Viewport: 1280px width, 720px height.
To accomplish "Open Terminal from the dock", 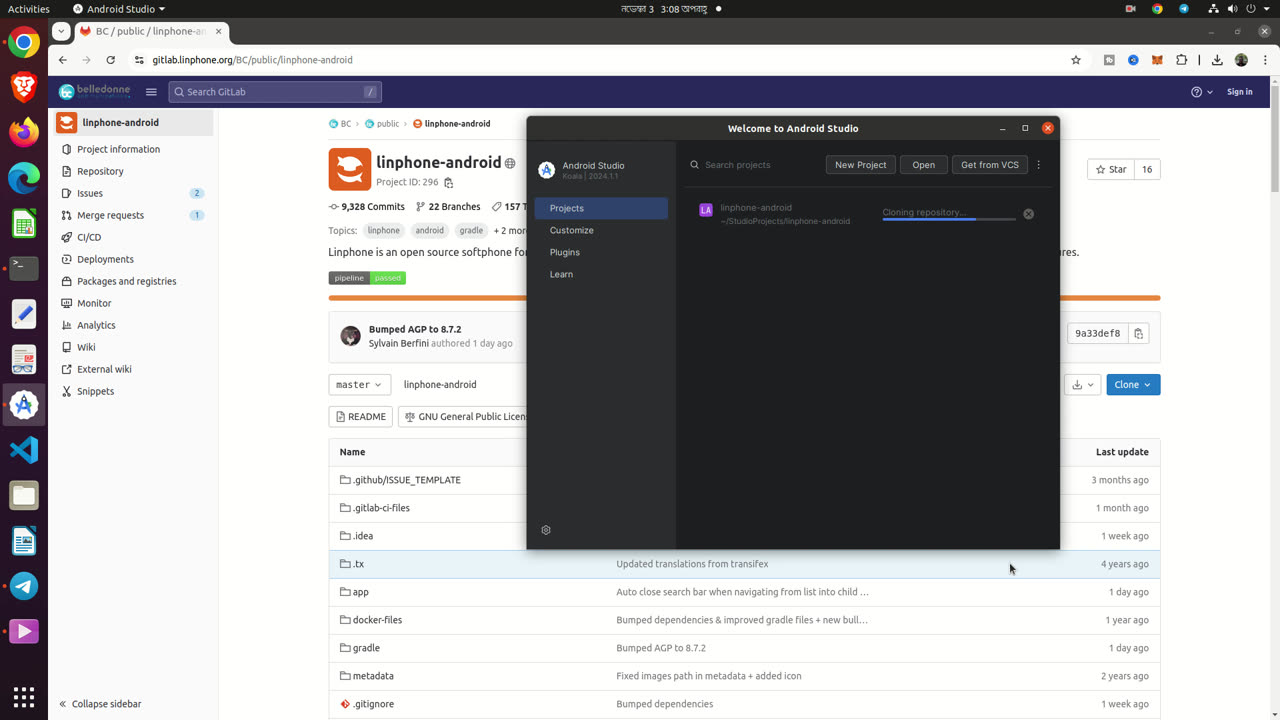I will click(x=24, y=268).
